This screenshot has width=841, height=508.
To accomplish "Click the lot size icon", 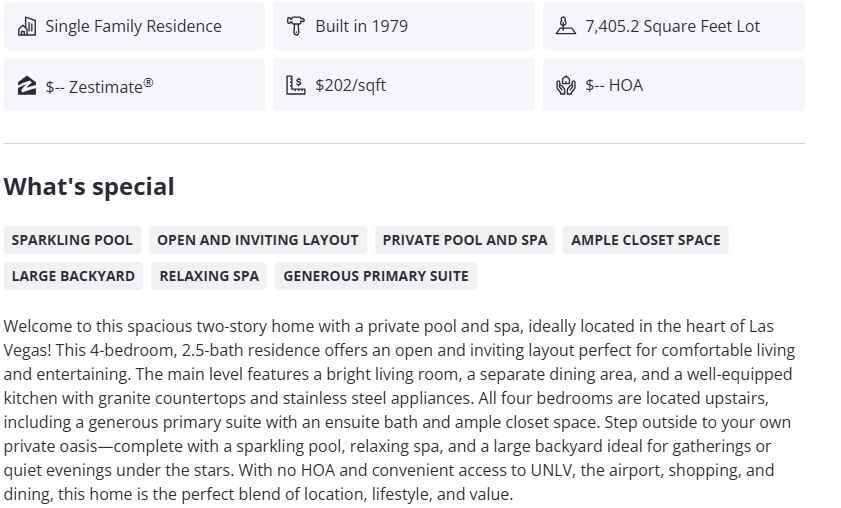I will tap(566, 26).
